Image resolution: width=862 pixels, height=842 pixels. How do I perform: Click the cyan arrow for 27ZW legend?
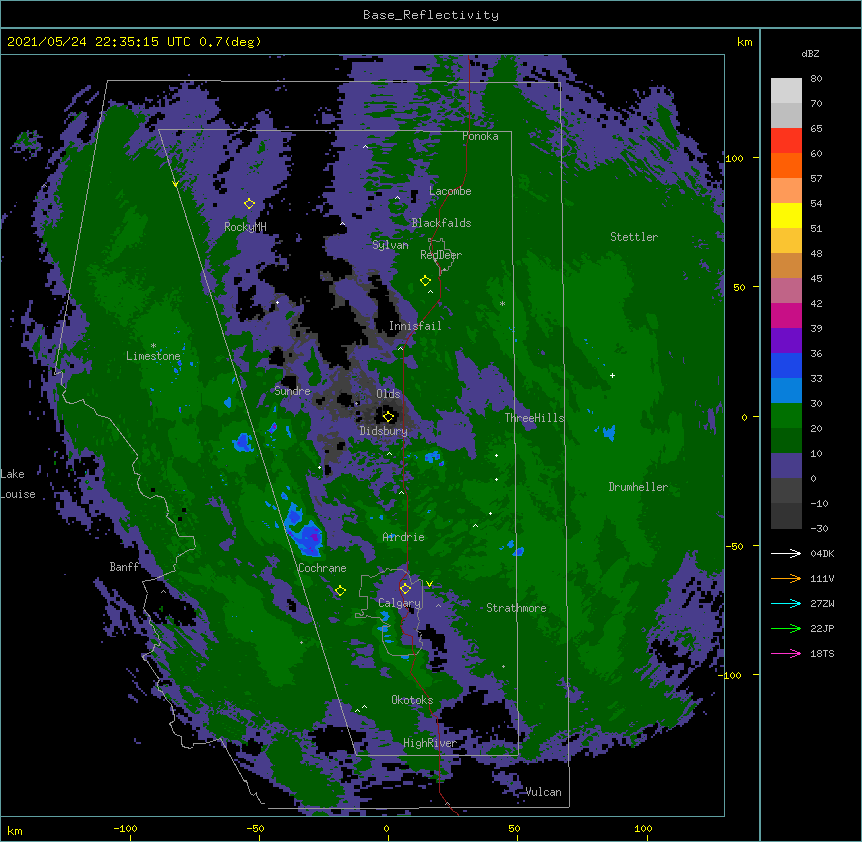click(x=786, y=603)
